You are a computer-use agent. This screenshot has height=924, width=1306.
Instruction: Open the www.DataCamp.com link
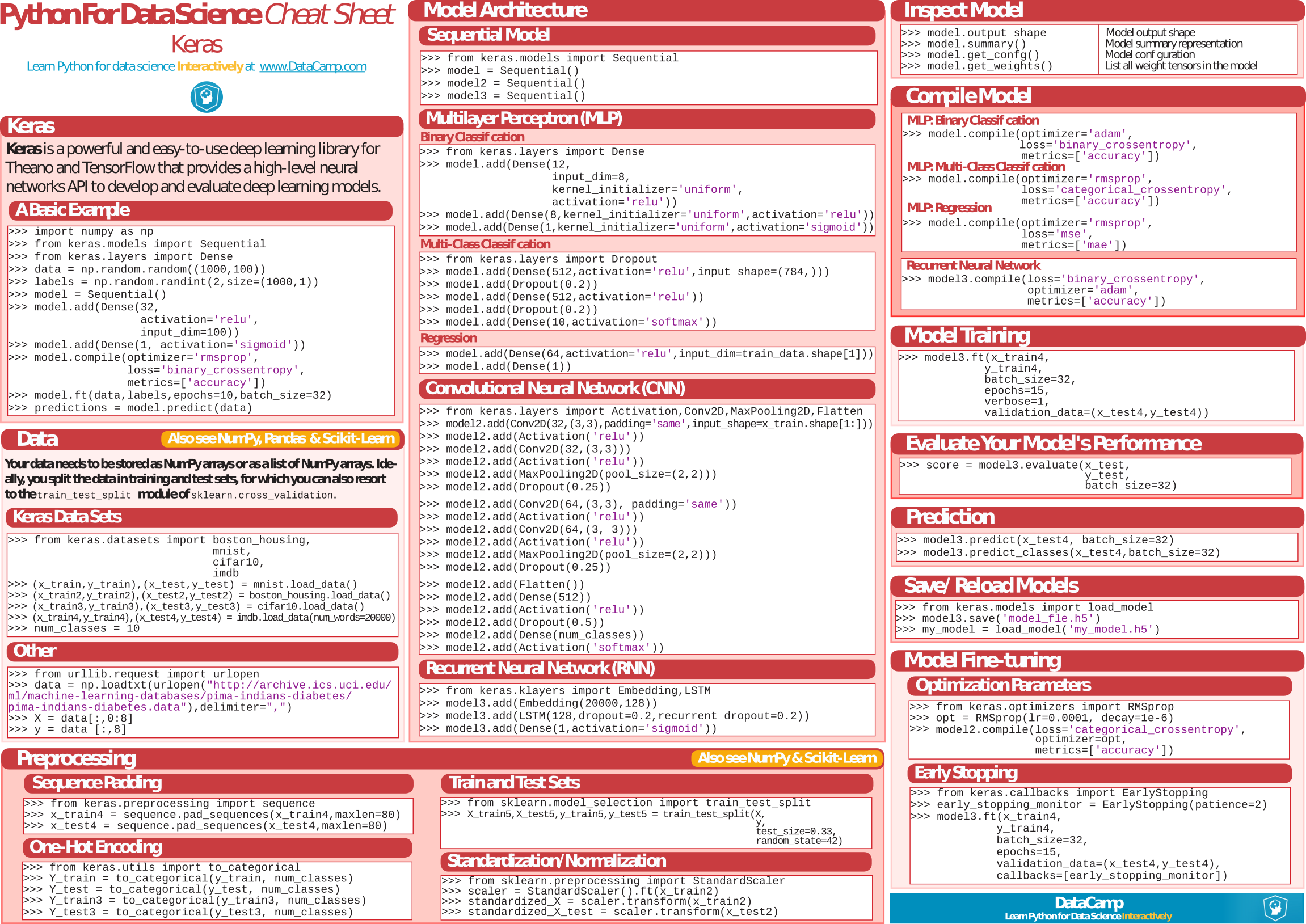(313, 66)
